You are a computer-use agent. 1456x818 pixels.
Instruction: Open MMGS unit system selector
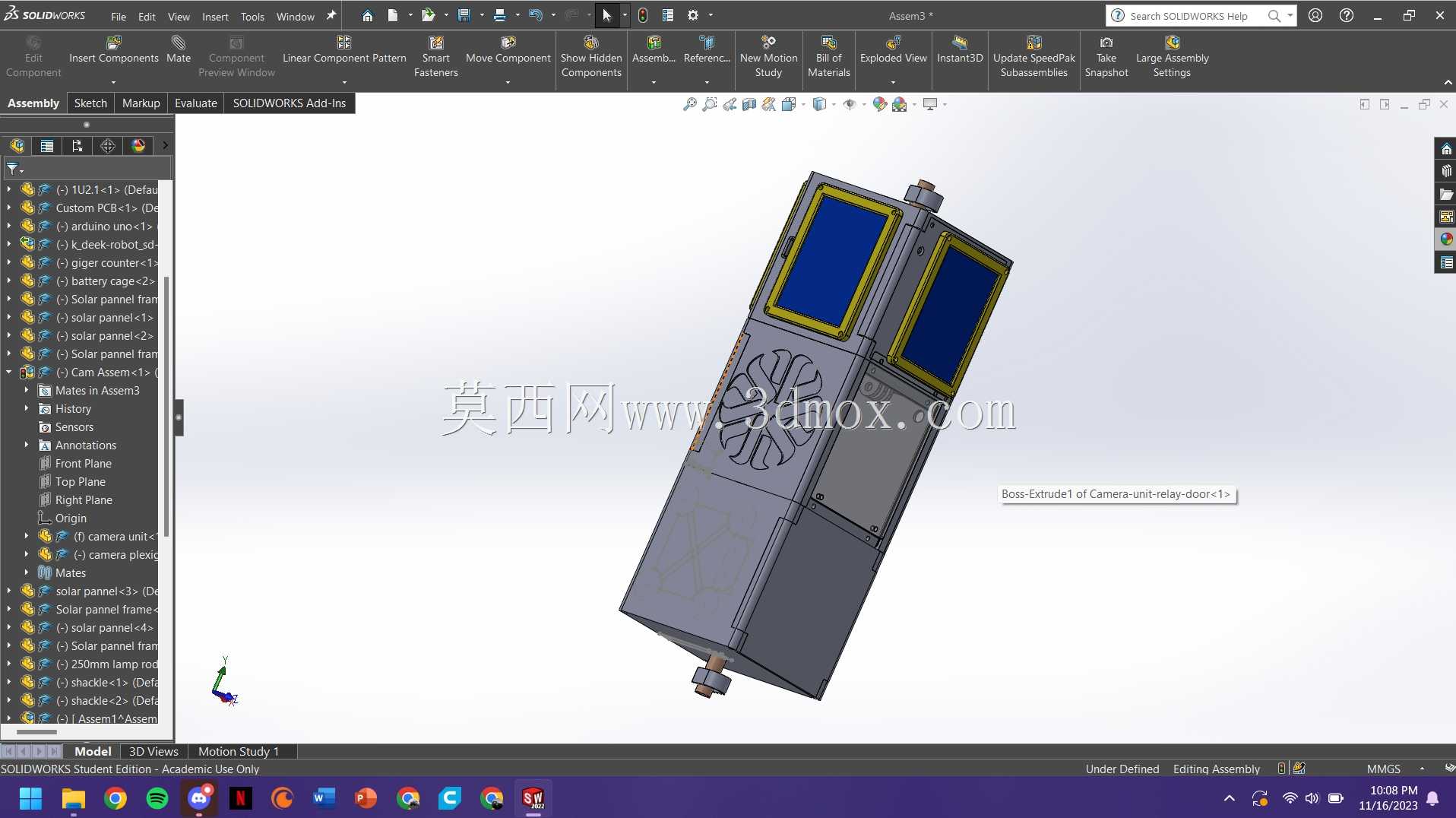(x=1383, y=769)
